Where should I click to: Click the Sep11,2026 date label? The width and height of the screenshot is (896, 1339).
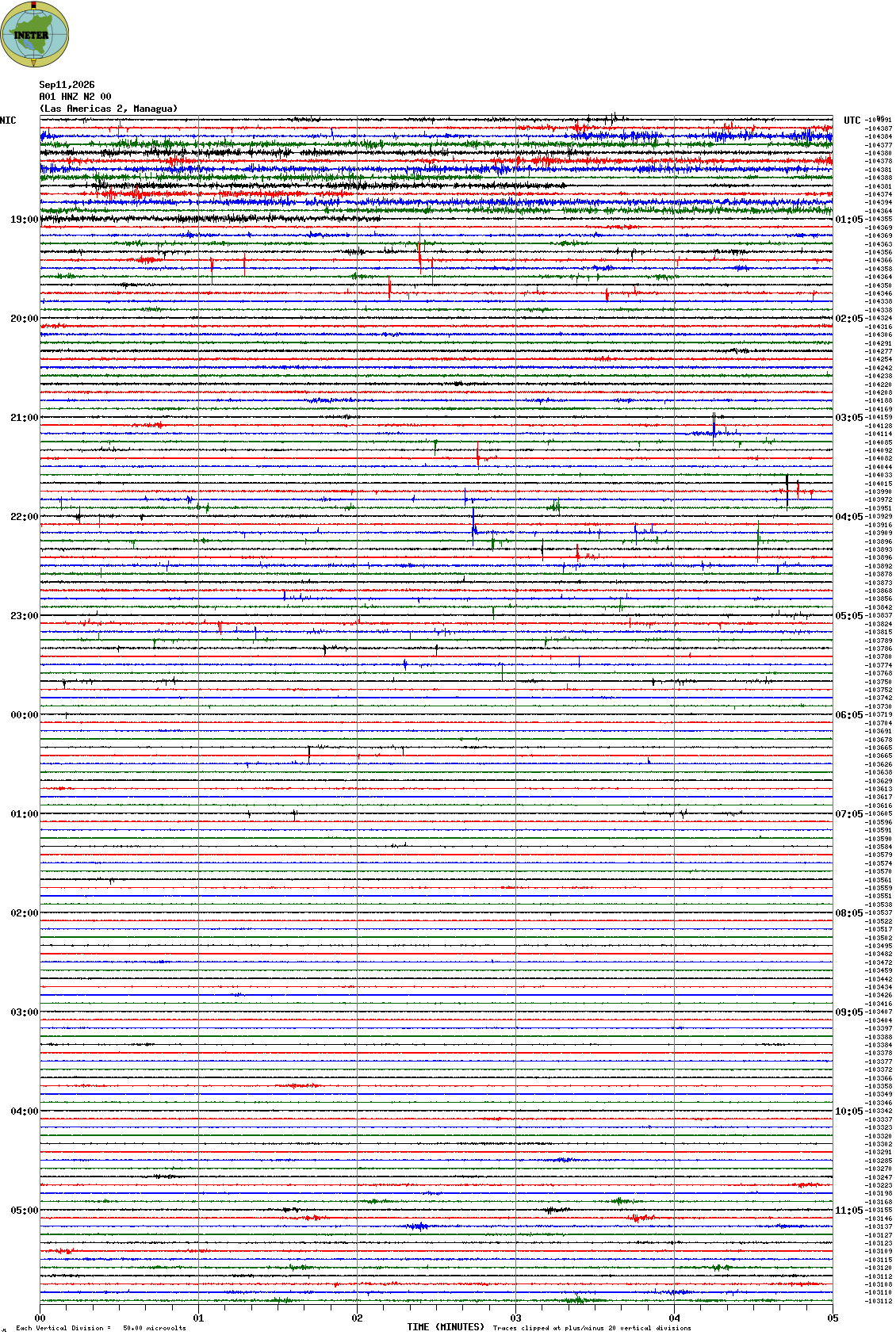(67, 85)
